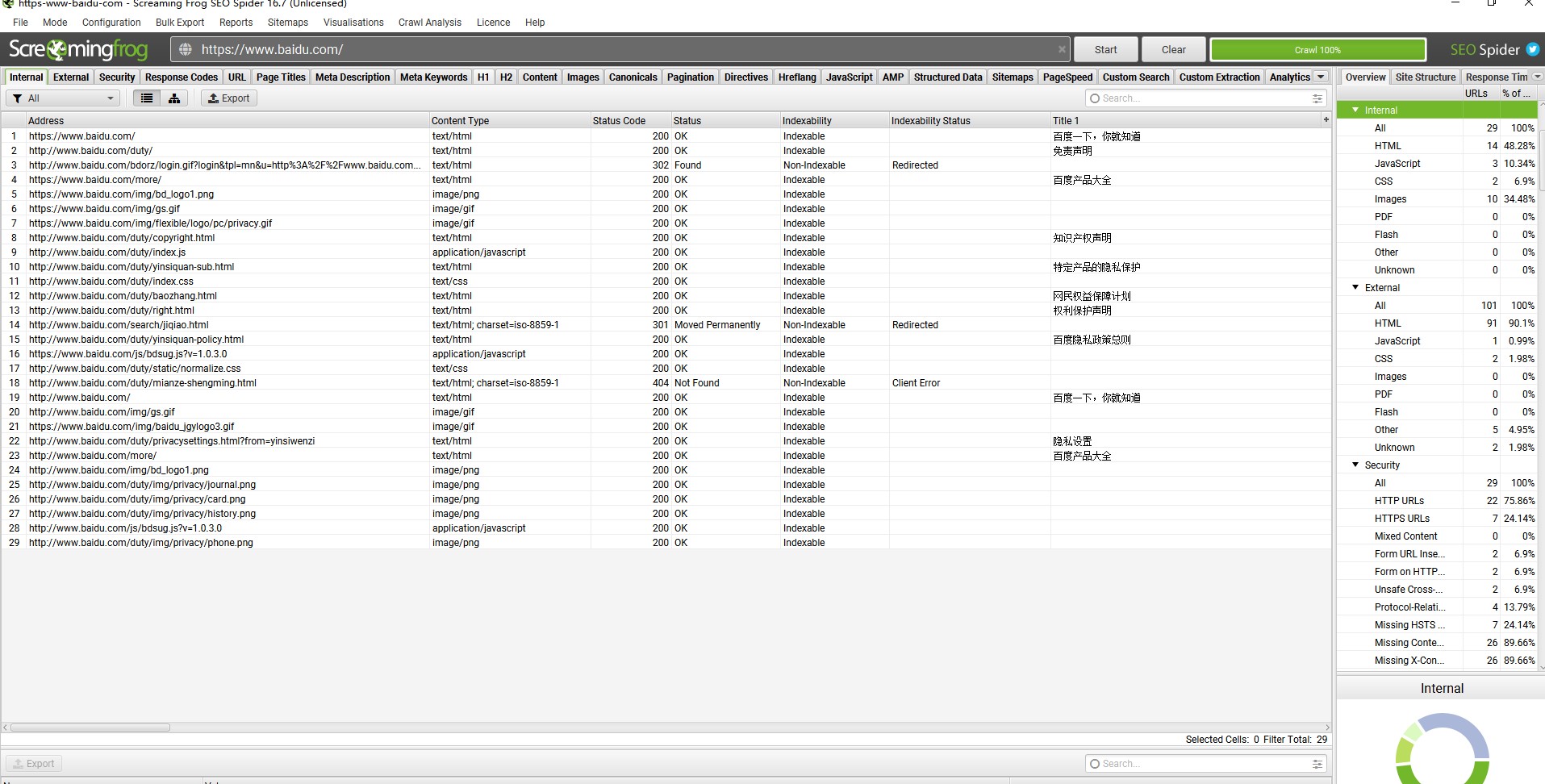Viewport: 1545px width, 784px height.
Task: Open the Custom Extraction tab
Action: [x=1219, y=77]
